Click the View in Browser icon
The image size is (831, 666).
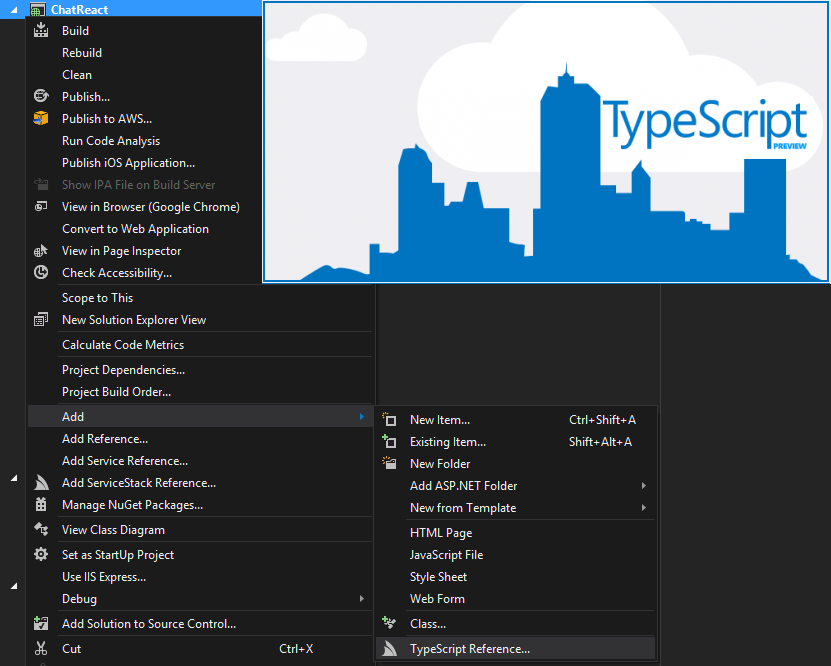(41, 206)
